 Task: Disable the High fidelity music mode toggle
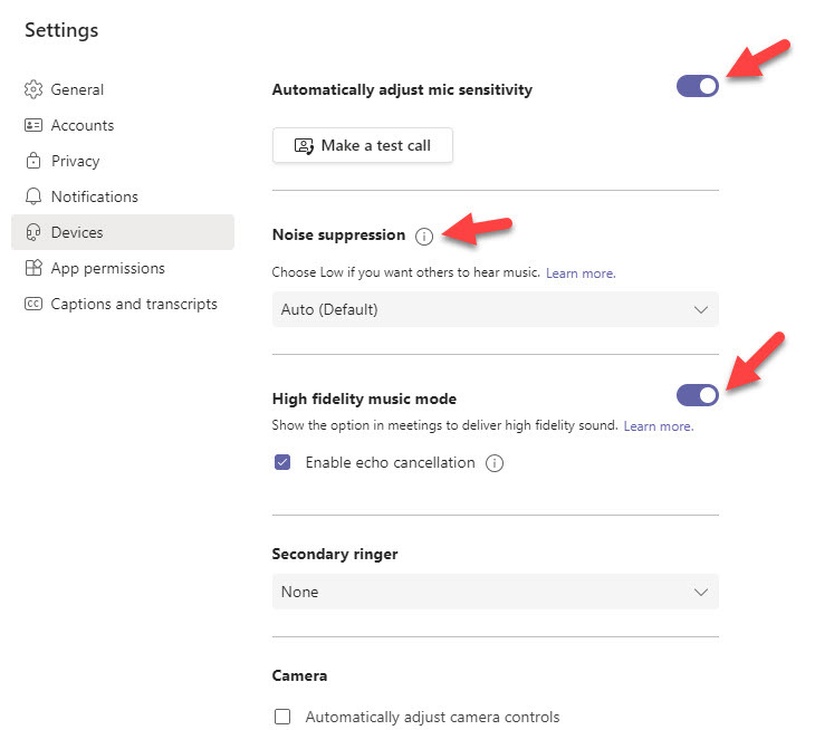pyautogui.click(x=697, y=396)
